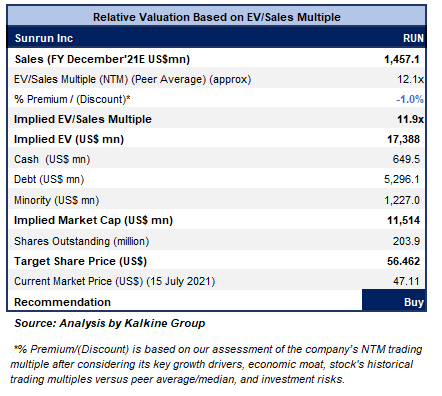This screenshot has width=442, height=396.
Task: Click the RUN ticker cell
Action: pyautogui.click(x=413, y=38)
